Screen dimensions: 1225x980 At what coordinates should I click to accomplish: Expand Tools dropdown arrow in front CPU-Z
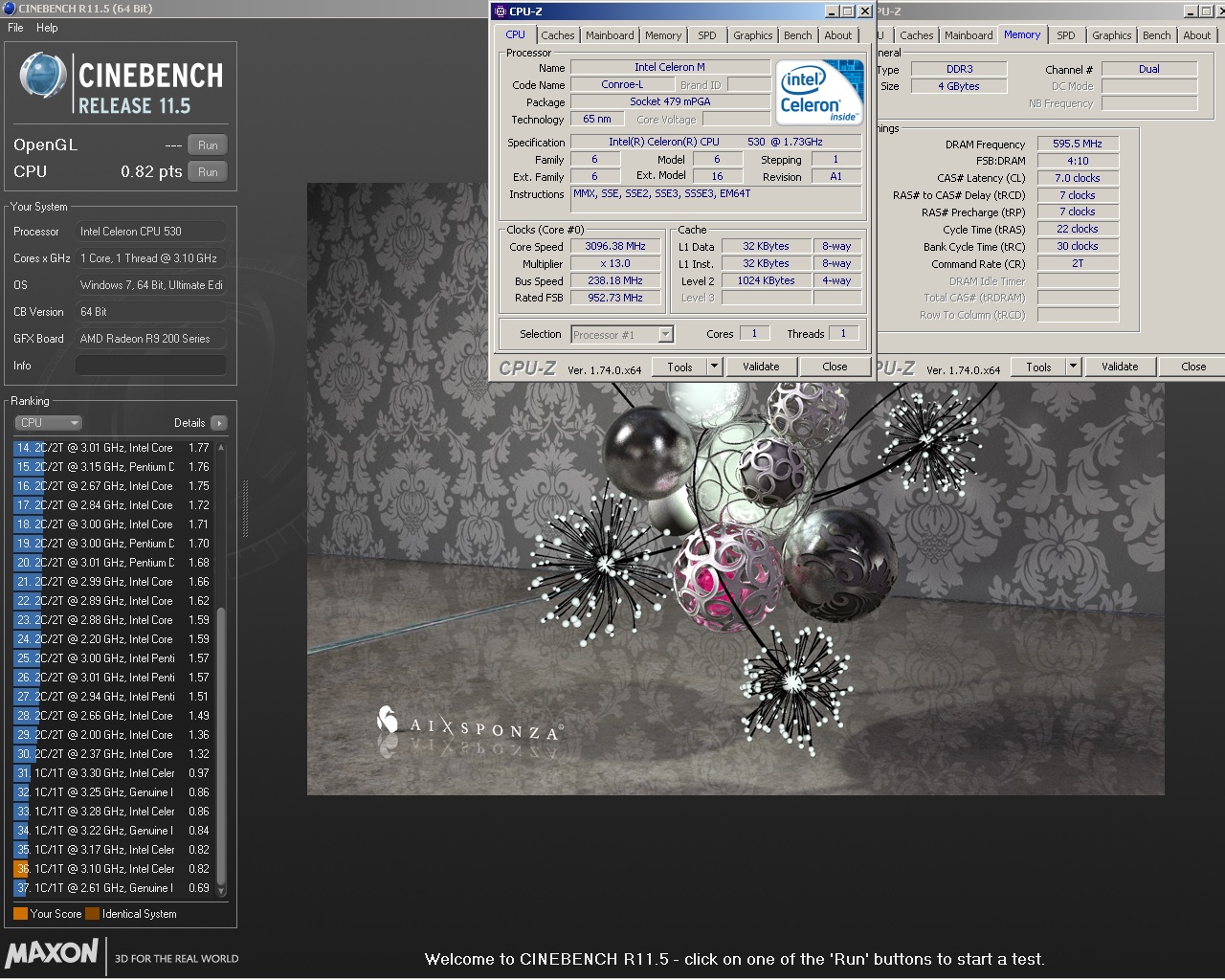(x=714, y=367)
